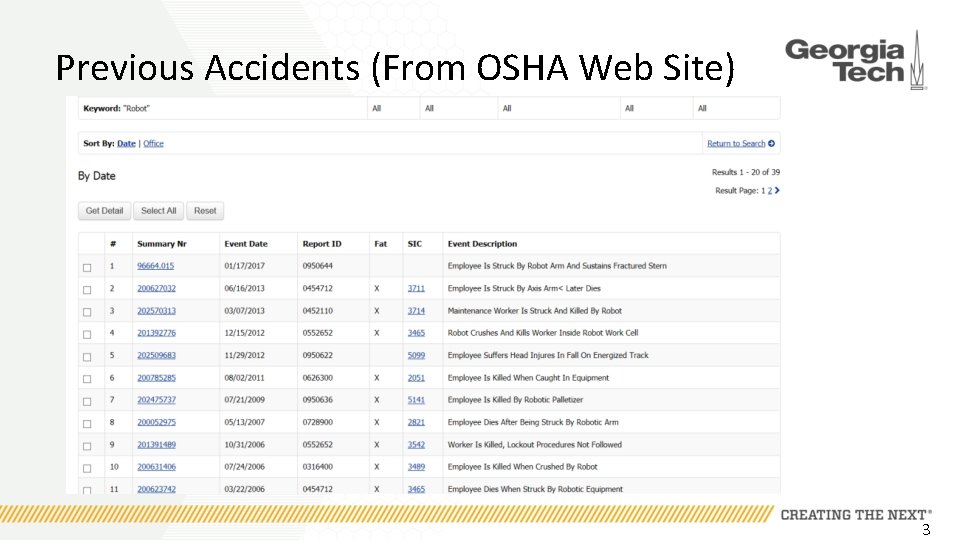Image resolution: width=960 pixels, height=540 pixels.
Task: Open SIC code 5099 link
Action: pyautogui.click(x=416, y=355)
